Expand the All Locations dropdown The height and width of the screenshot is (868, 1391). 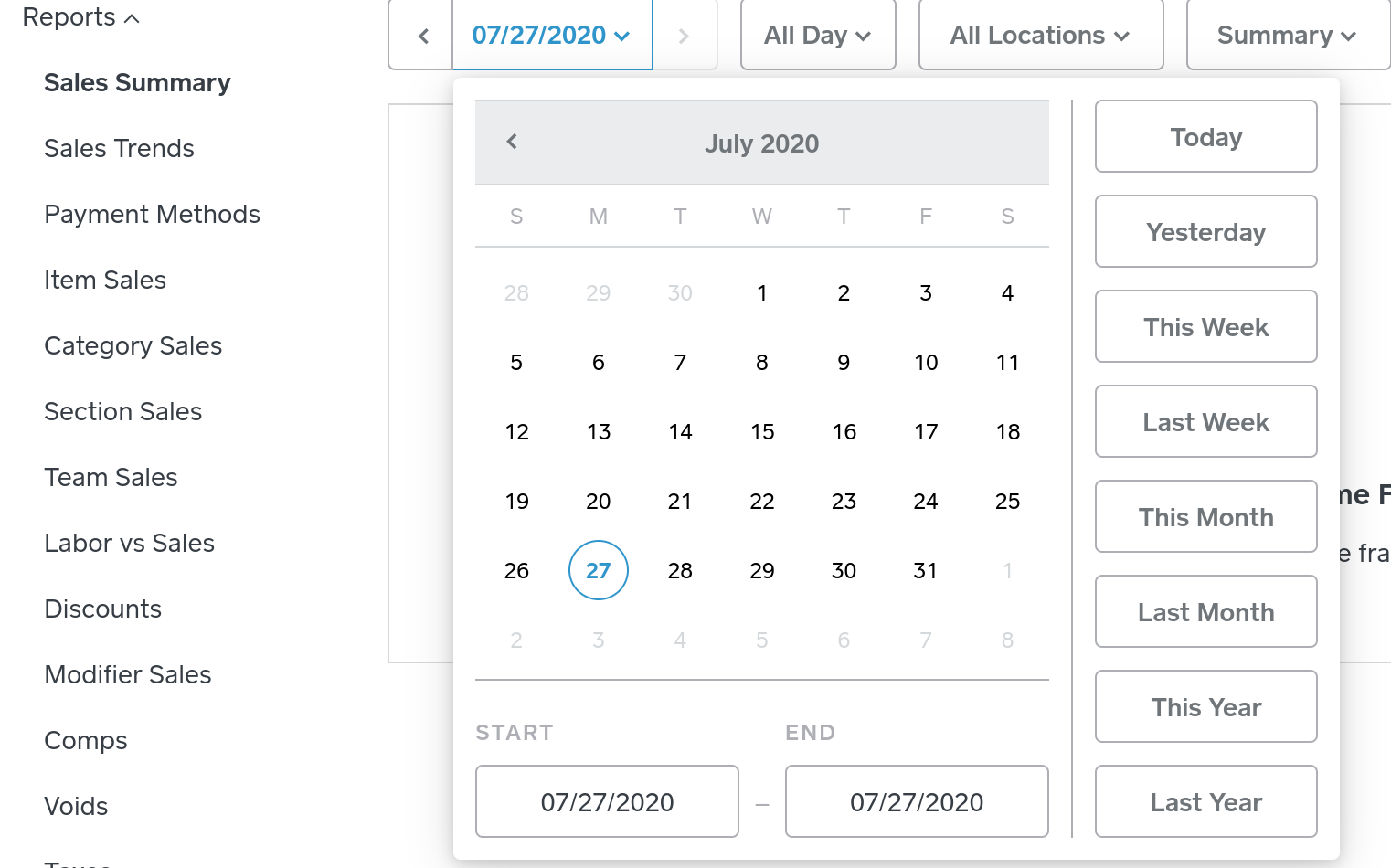tap(1040, 36)
